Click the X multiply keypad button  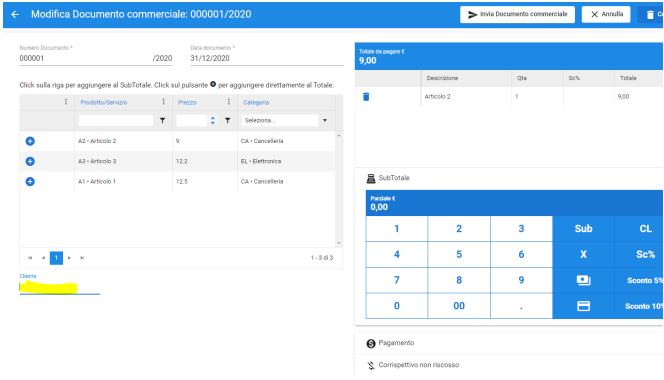tap(584, 254)
